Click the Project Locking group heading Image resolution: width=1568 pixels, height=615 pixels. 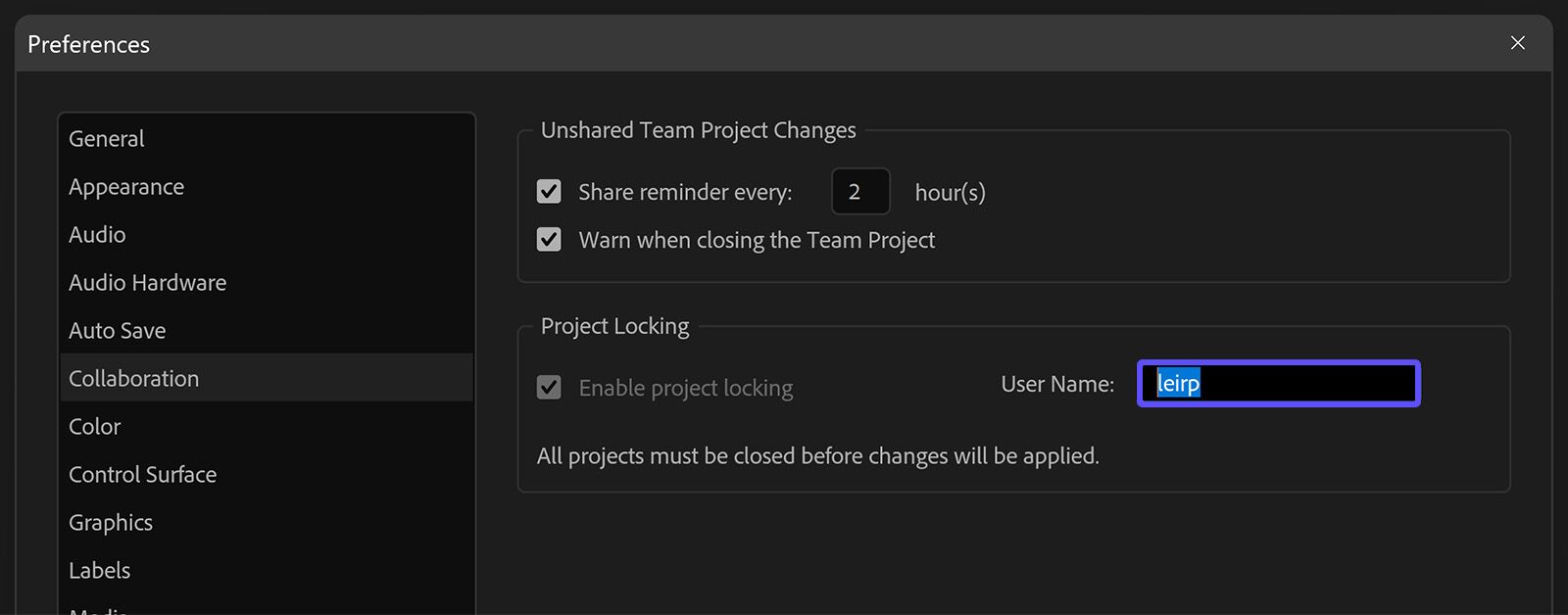[x=613, y=325]
